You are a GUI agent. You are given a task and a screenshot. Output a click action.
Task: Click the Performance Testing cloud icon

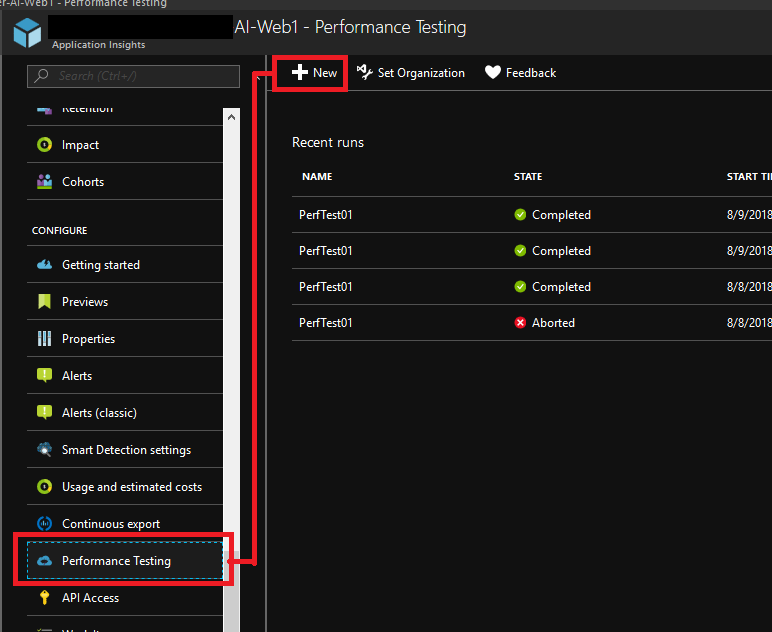(44, 561)
